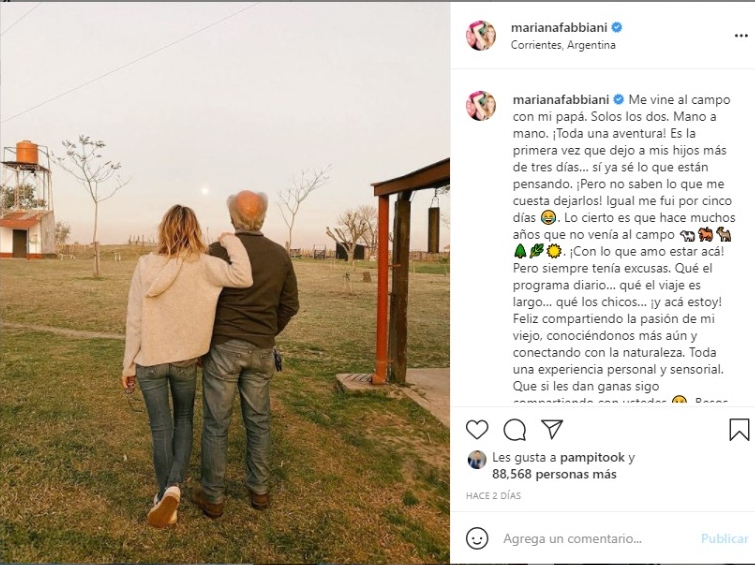Image resolution: width=755 pixels, height=565 pixels.
Task: Click the Publicar button
Action: click(724, 539)
